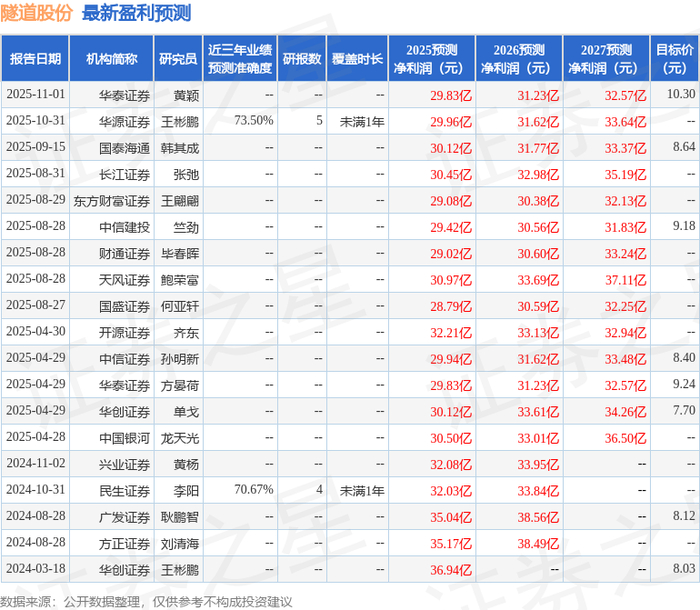Click the 33.95亿 profit forecast value
This screenshot has width=700, height=610.
(x=538, y=464)
